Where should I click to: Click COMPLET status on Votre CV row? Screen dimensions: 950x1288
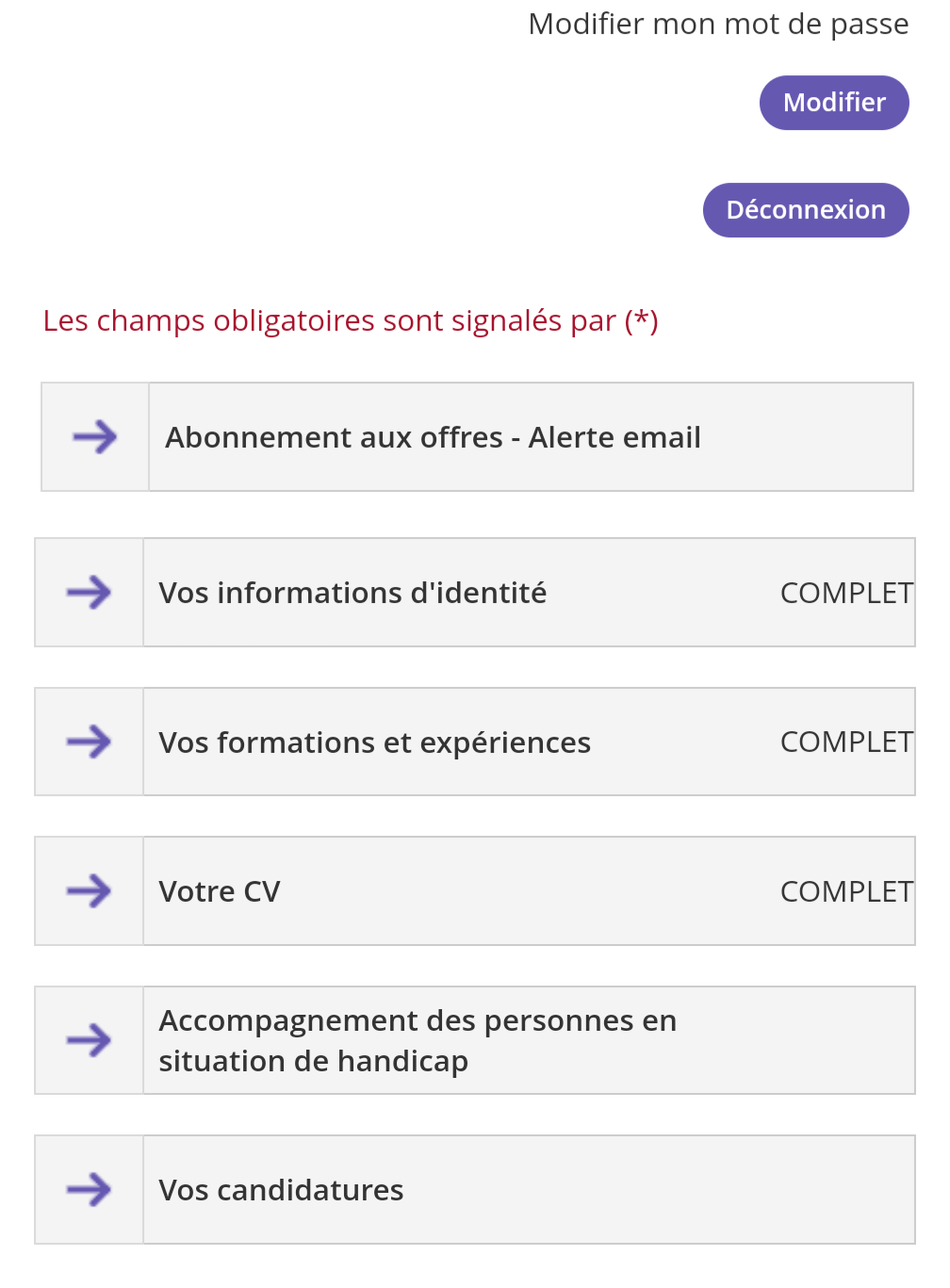pyautogui.click(x=846, y=891)
